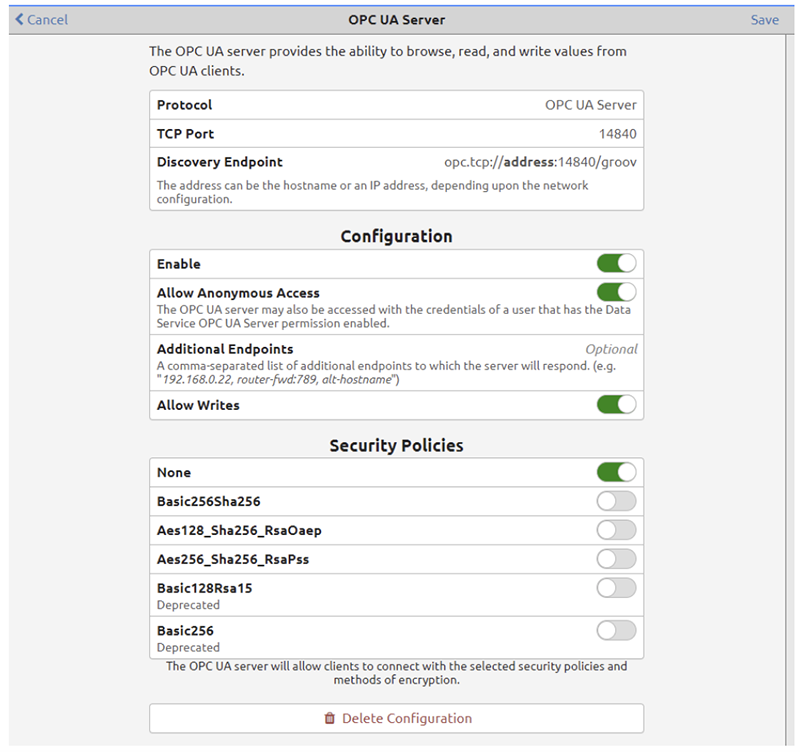Enable the Basic256Sha256 security policy
The image size is (800, 752).
[x=616, y=501]
